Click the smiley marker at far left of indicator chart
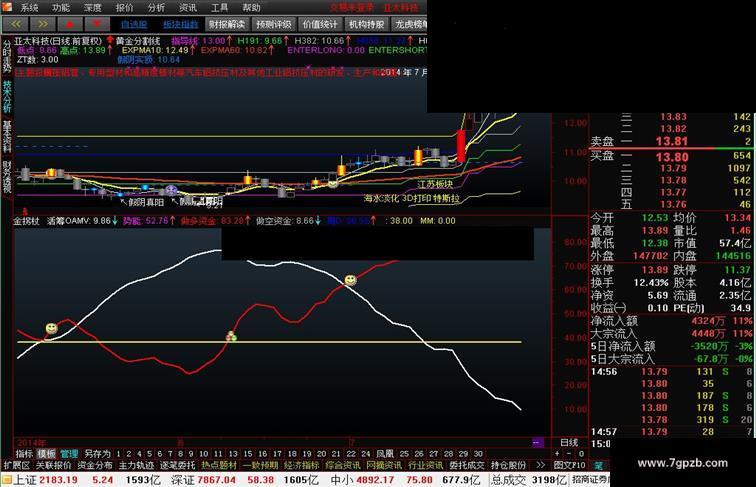 click(x=51, y=328)
